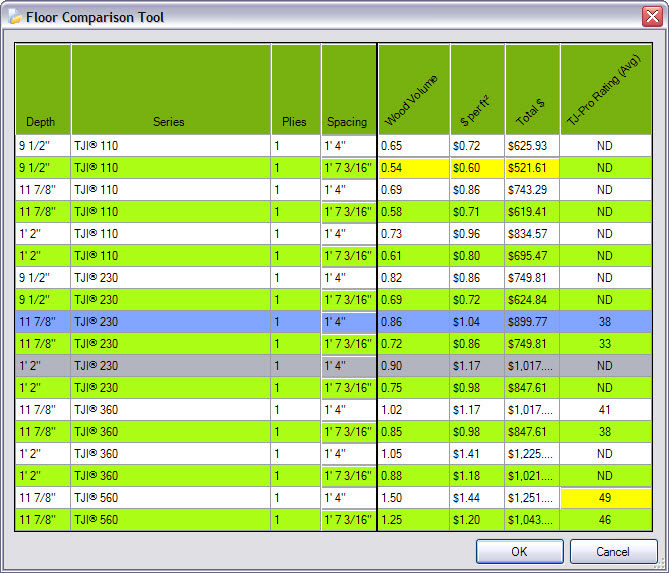Image resolution: width=669 pixels, height=573 pixels.
Task: Select the yellow $0.60 cost cell
Action: point(477,168)
